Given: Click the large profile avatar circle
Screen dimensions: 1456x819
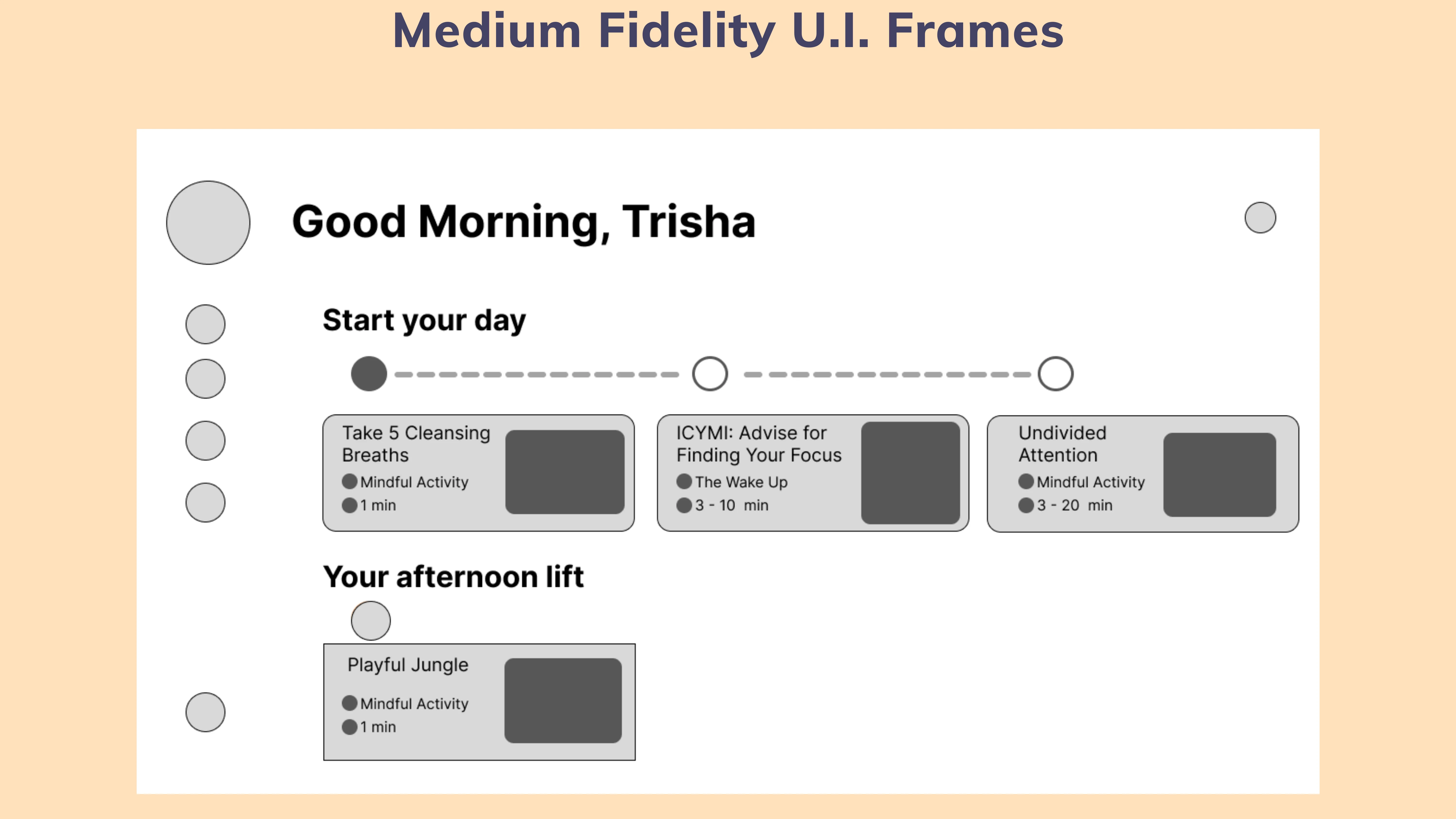Looking at the screenshot, I should coord(208,223).
